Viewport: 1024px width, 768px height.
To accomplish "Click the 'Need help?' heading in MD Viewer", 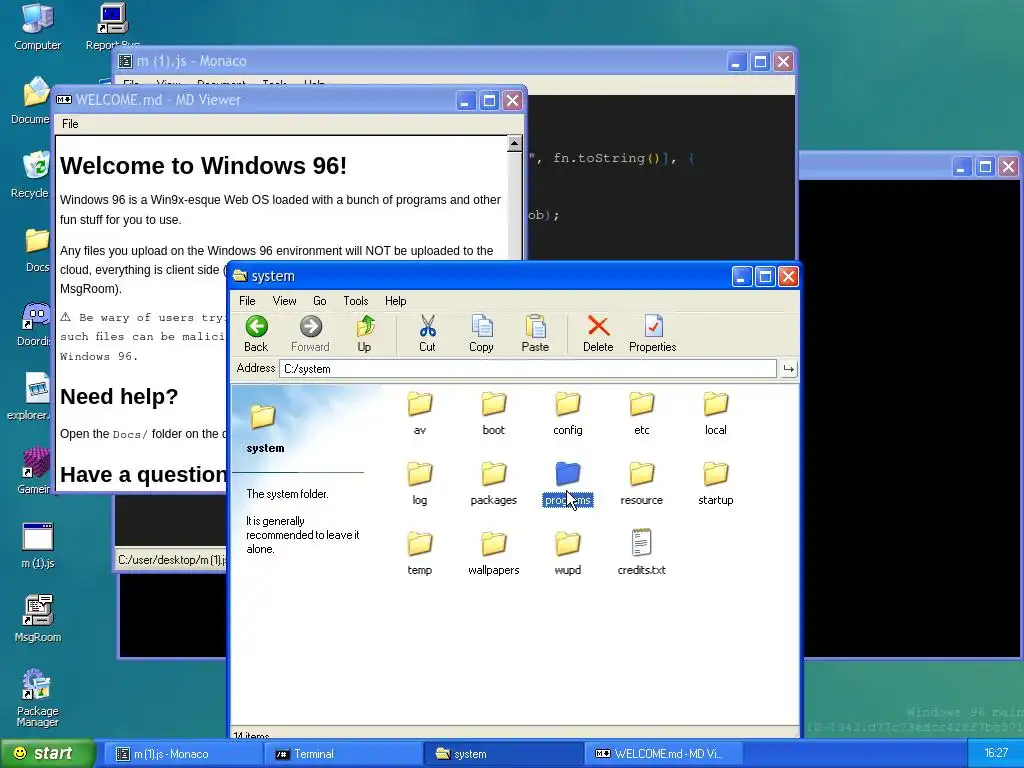I will coord(119,396).
